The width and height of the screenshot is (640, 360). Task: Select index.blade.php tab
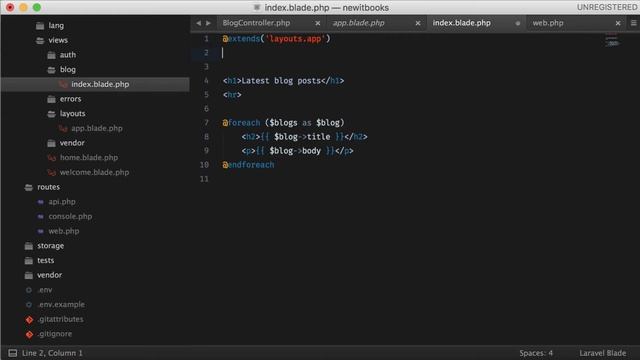pos(462,23)
